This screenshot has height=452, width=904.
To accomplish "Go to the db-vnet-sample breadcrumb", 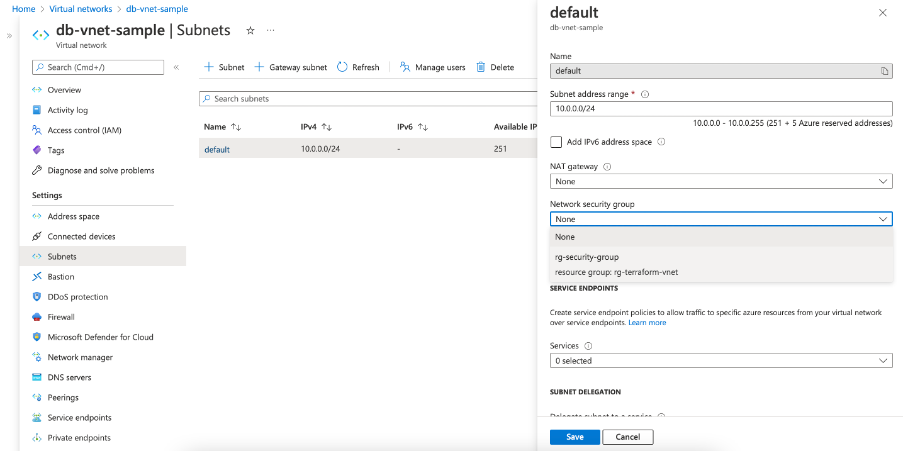I will [x=157, y=9].
